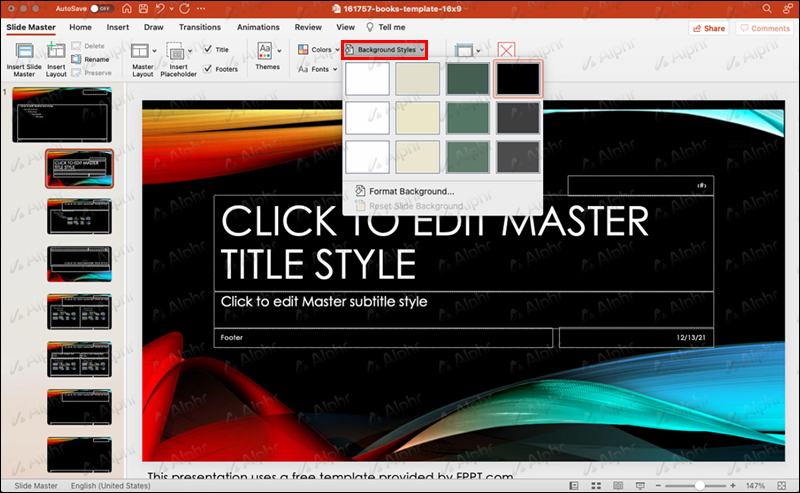The width and height of the screenshot is (800, 493).
Task: Click the Insert Layout icon
Action: 55,52
